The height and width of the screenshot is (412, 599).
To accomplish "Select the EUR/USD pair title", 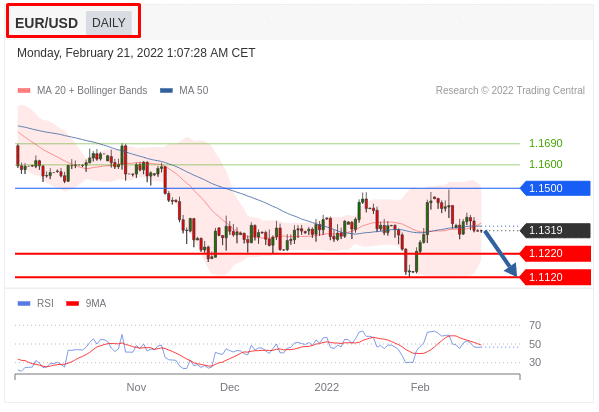I will [46, 23].
